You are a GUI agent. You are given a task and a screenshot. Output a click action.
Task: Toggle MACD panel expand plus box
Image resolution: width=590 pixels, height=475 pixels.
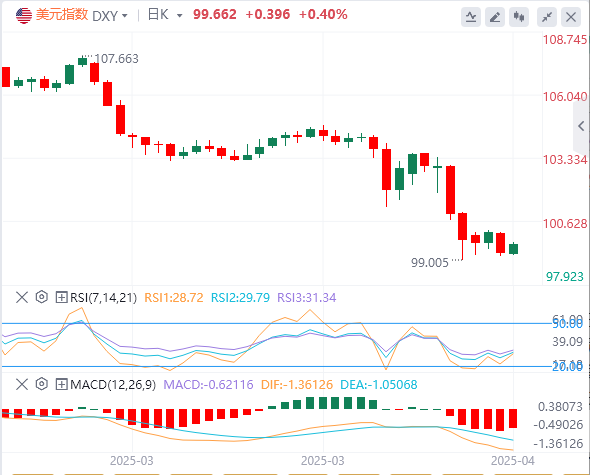[61, 384]
